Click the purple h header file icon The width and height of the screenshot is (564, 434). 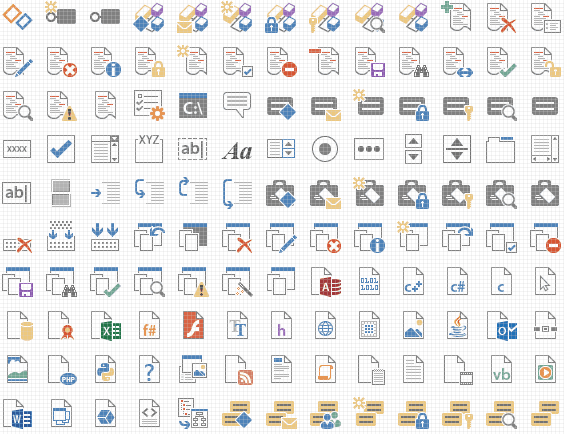coord(281,325)
